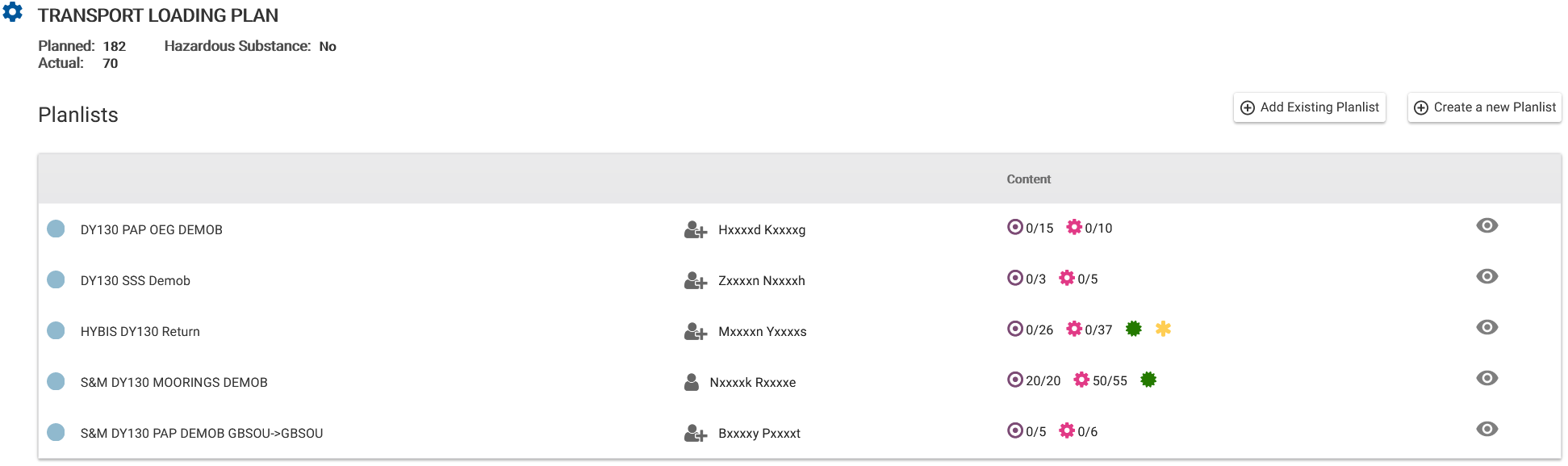Click the blue settings gear beside the title
The width and height of the screenshot is (1568, 466).
click(13, 12)
